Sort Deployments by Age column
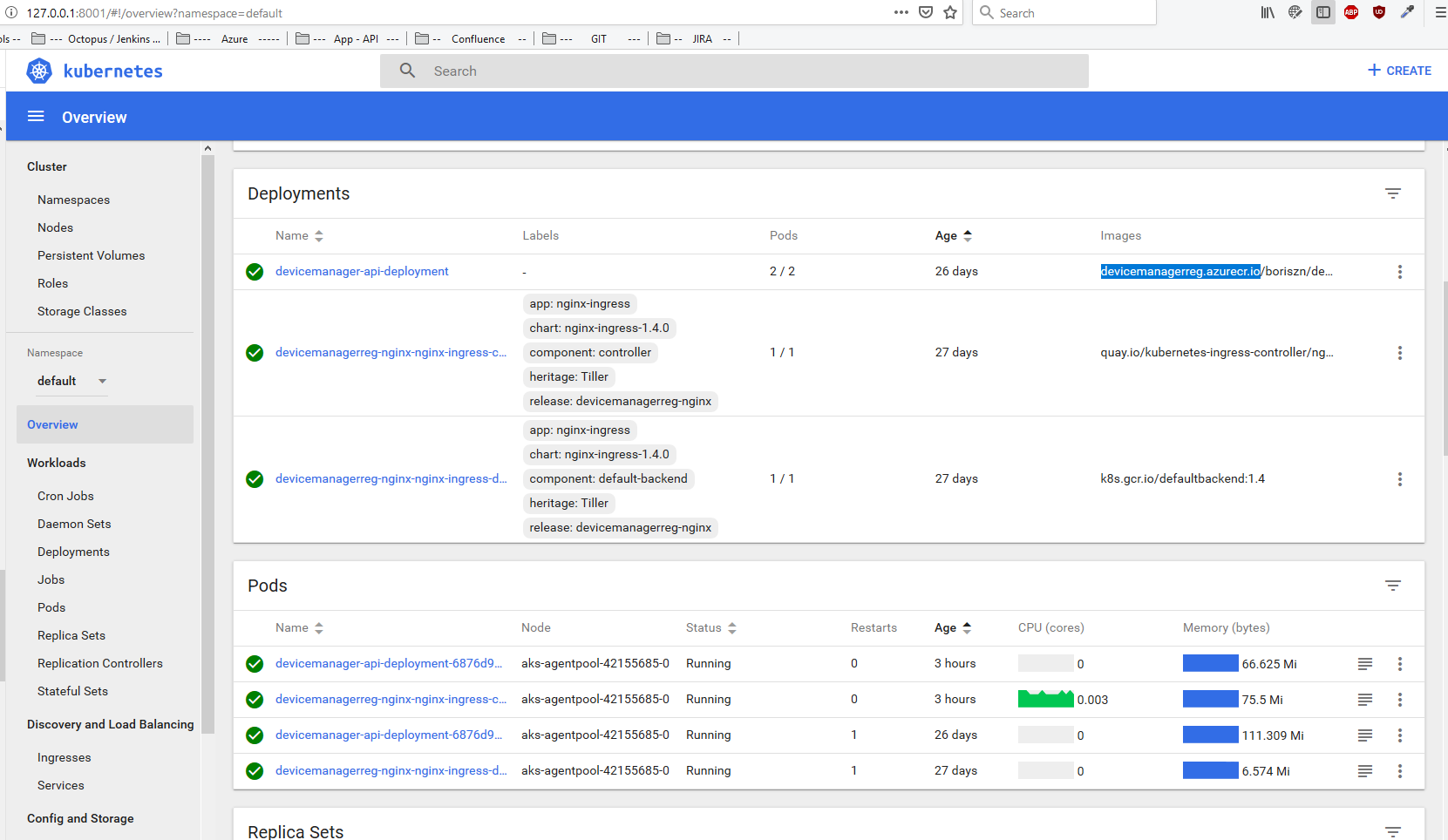 click(954, 235)
